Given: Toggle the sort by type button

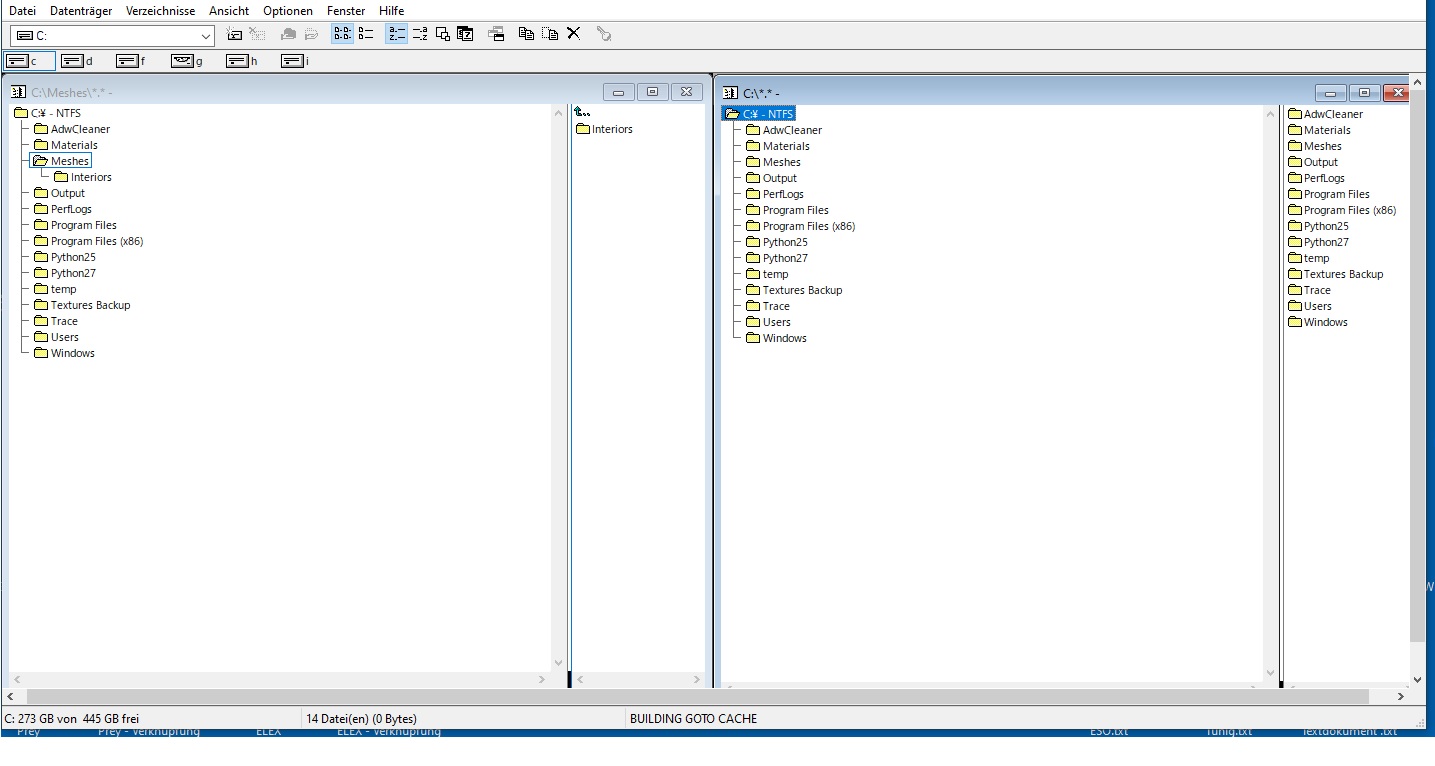Looking at the screenshot, I should click(x=420, y=34).
